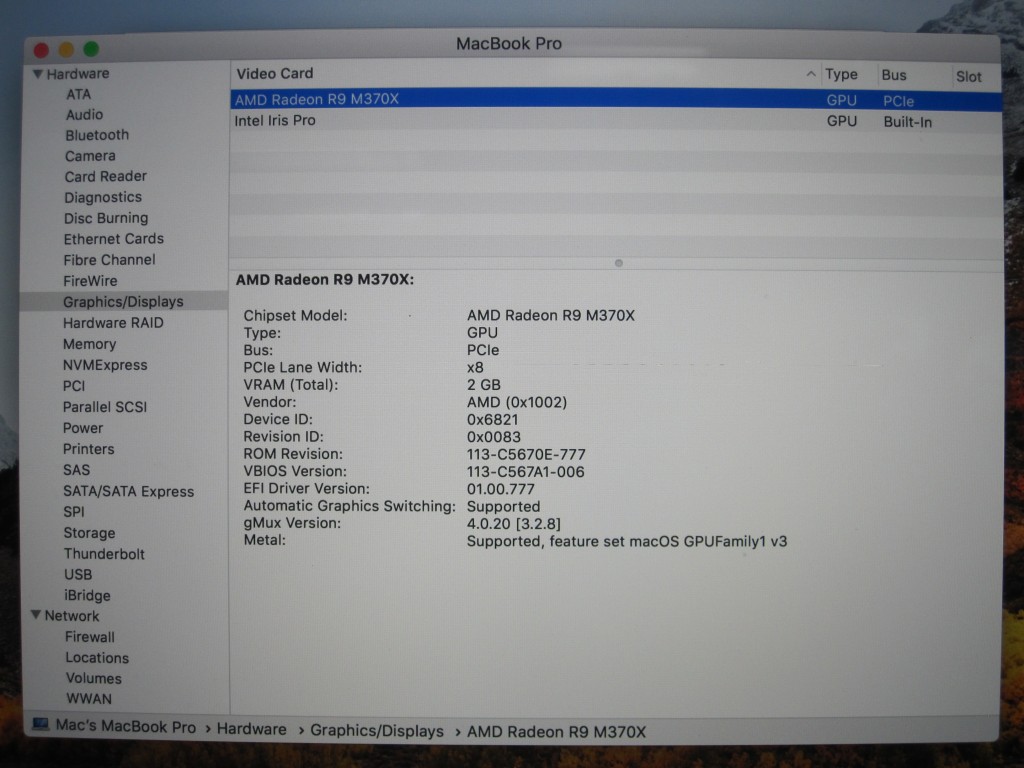Close the MacBook Pro window
1024x768 pixels.
[x=42, y=50]
